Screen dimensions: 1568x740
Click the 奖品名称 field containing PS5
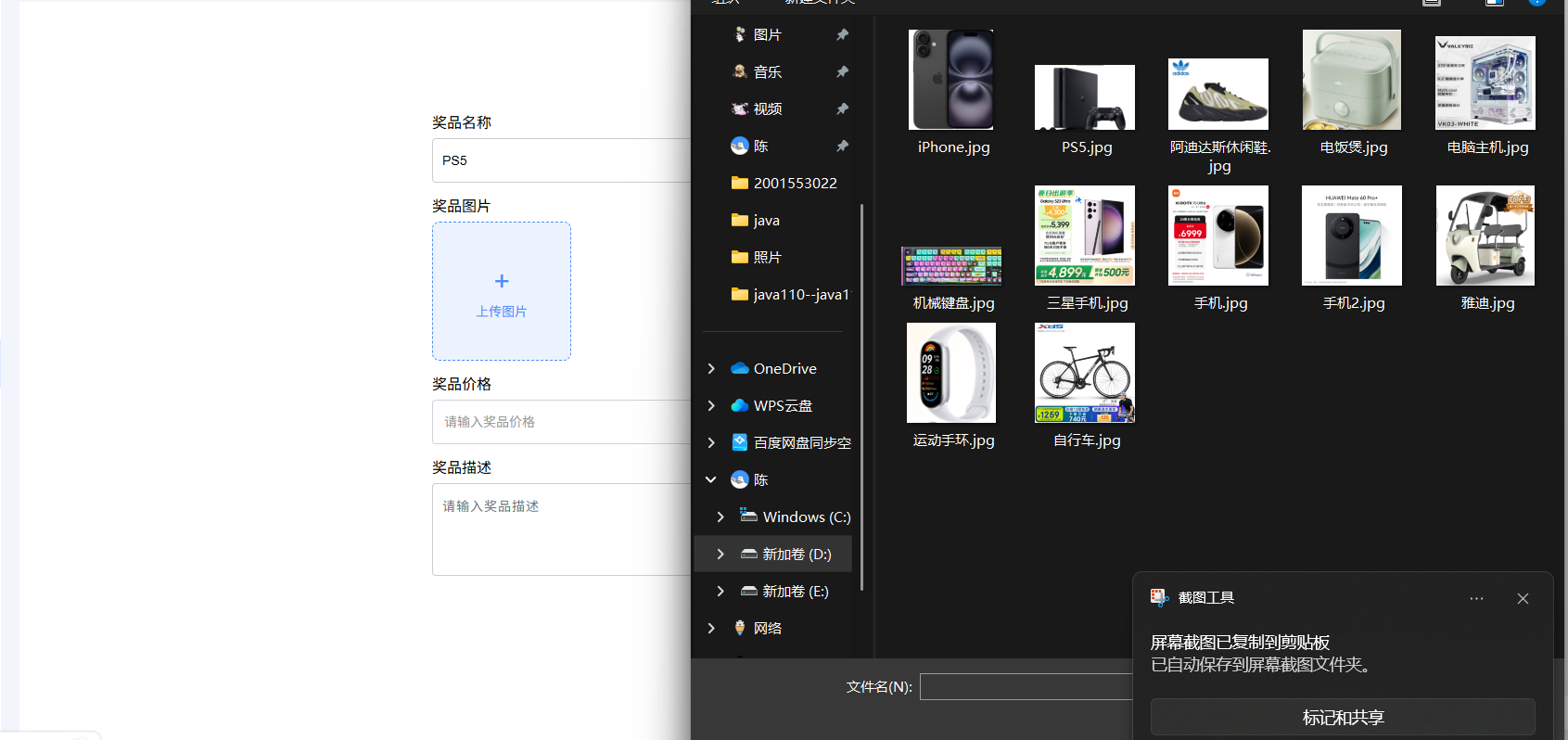[561, 160]
